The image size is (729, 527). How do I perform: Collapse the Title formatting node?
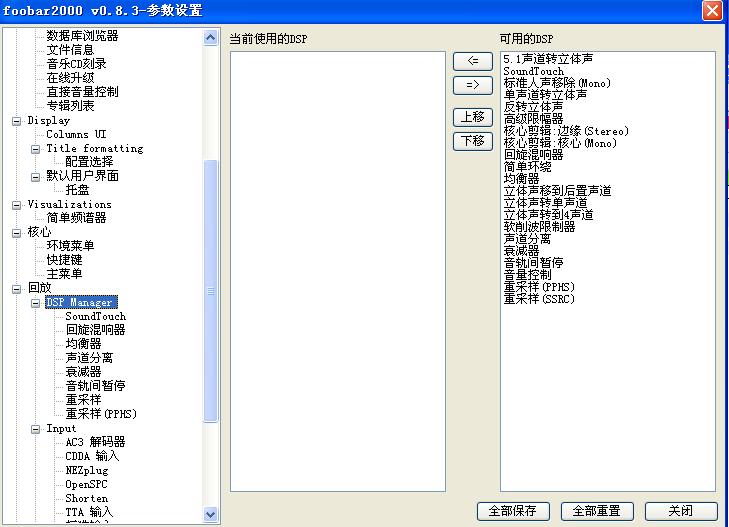click(x=35, y=149)
